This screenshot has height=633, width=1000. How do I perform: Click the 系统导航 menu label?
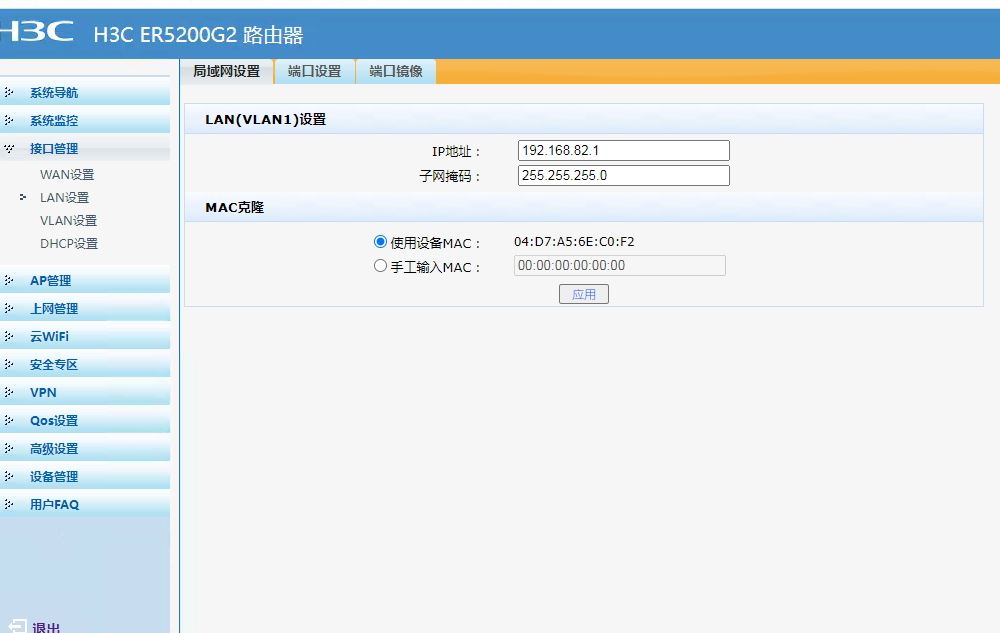click(x=54, y=93)
